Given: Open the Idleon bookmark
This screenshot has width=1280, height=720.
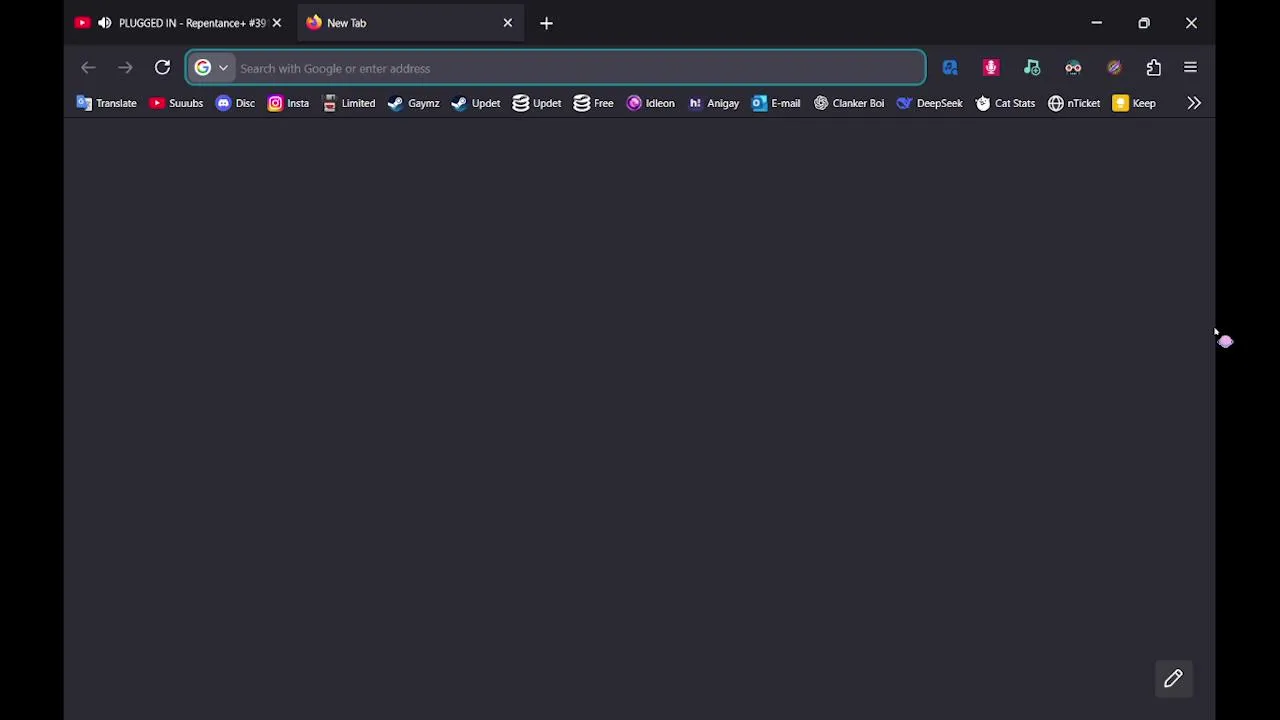Looking at the screenshot, I should tap(650, 103).
